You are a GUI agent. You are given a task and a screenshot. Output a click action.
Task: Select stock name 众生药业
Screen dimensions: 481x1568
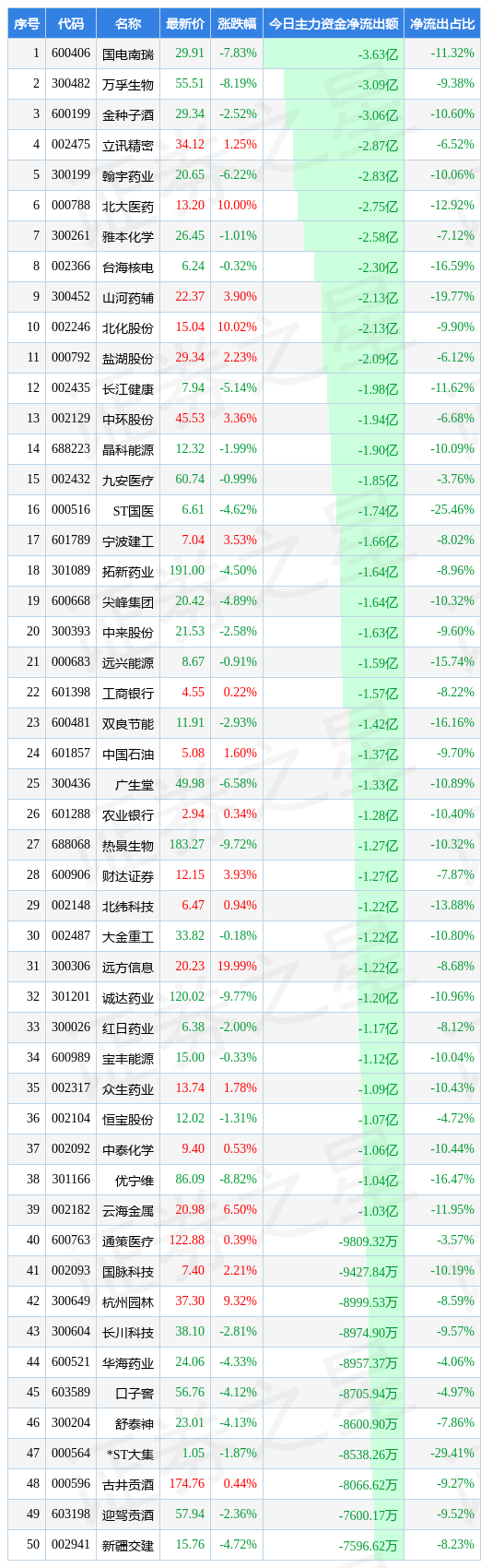click(128, 1088)
